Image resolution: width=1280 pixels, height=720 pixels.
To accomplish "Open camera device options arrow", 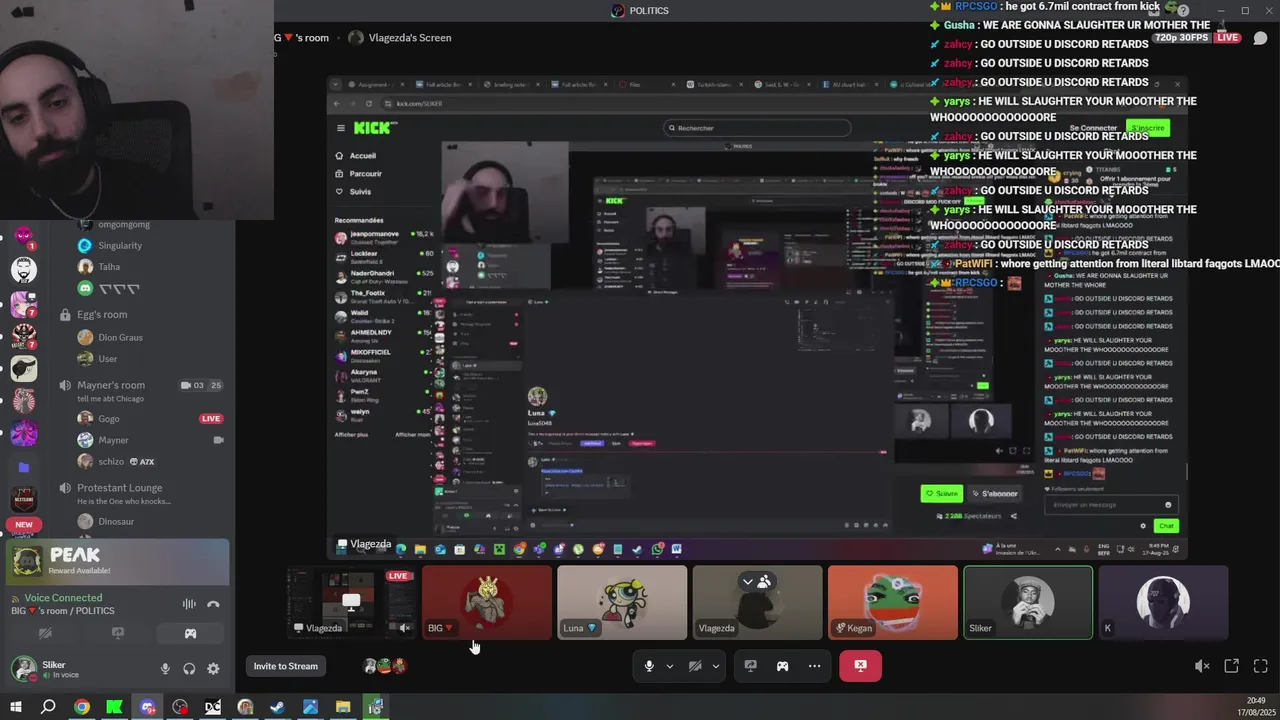I will (715, 666).
